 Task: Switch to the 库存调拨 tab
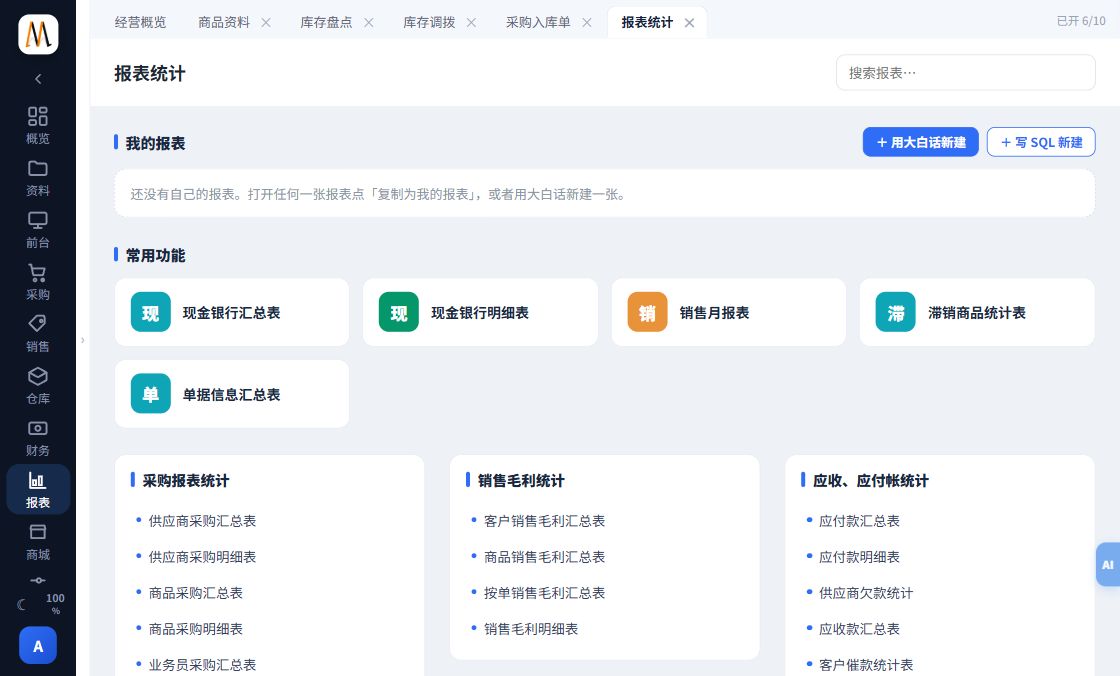(429, 22)
